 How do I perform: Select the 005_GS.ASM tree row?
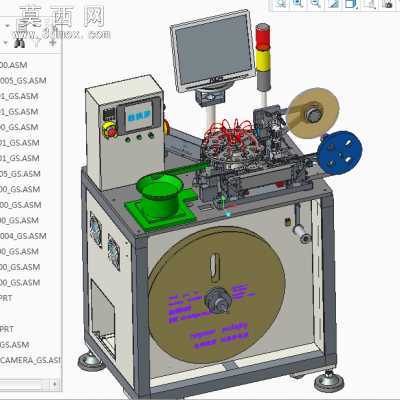click(x=23, y=81)
